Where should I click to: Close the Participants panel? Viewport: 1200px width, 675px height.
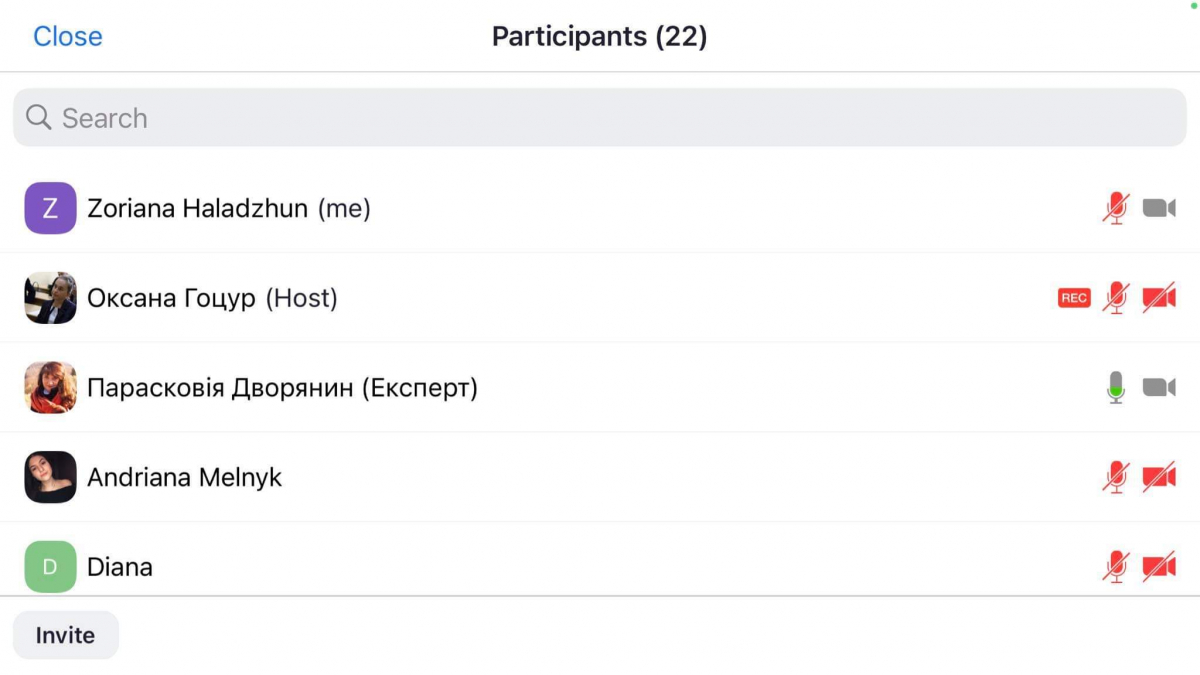click(x=68, y=36)
